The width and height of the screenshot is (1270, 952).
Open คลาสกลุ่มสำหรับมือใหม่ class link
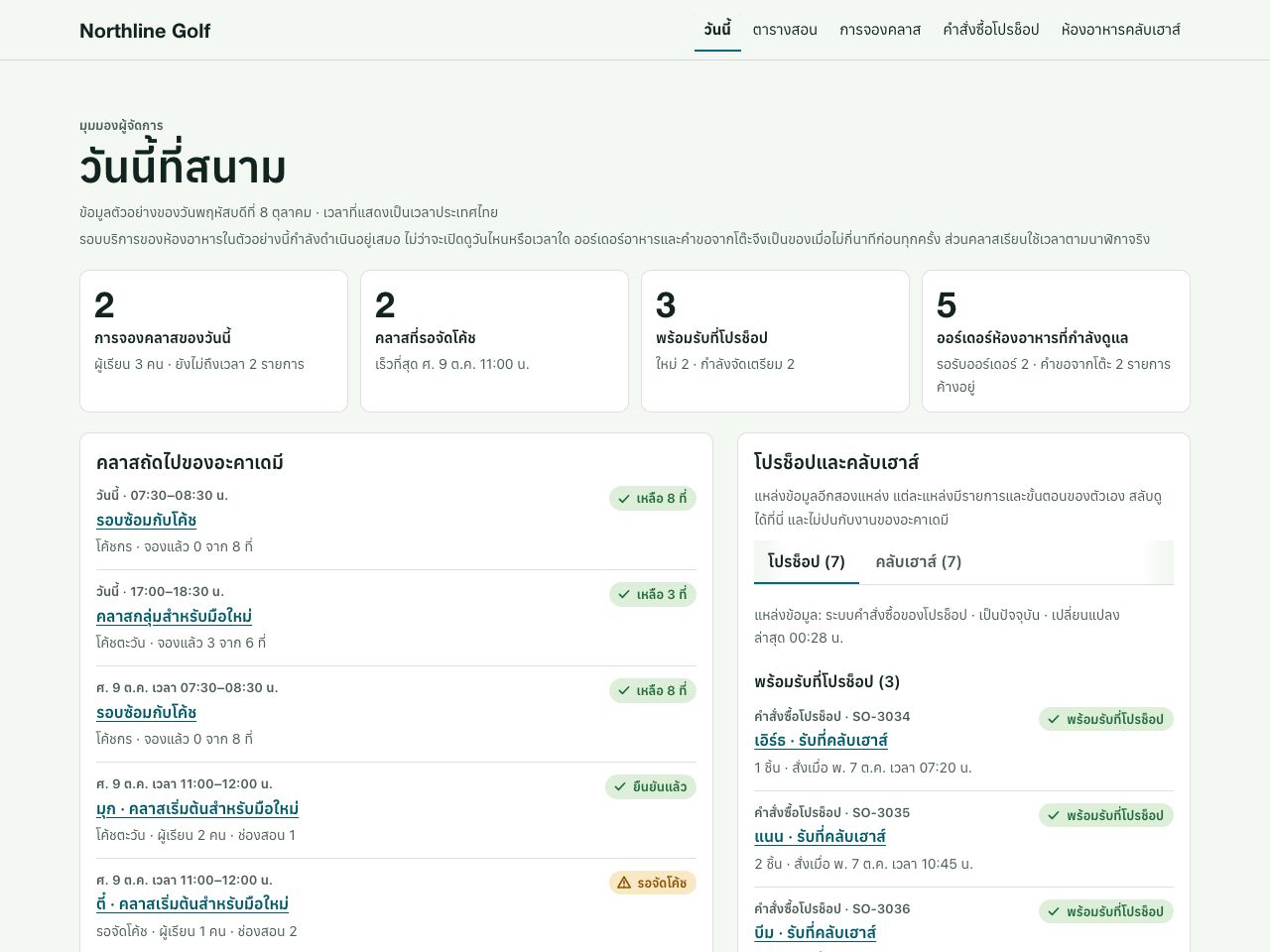click(175, 617)
